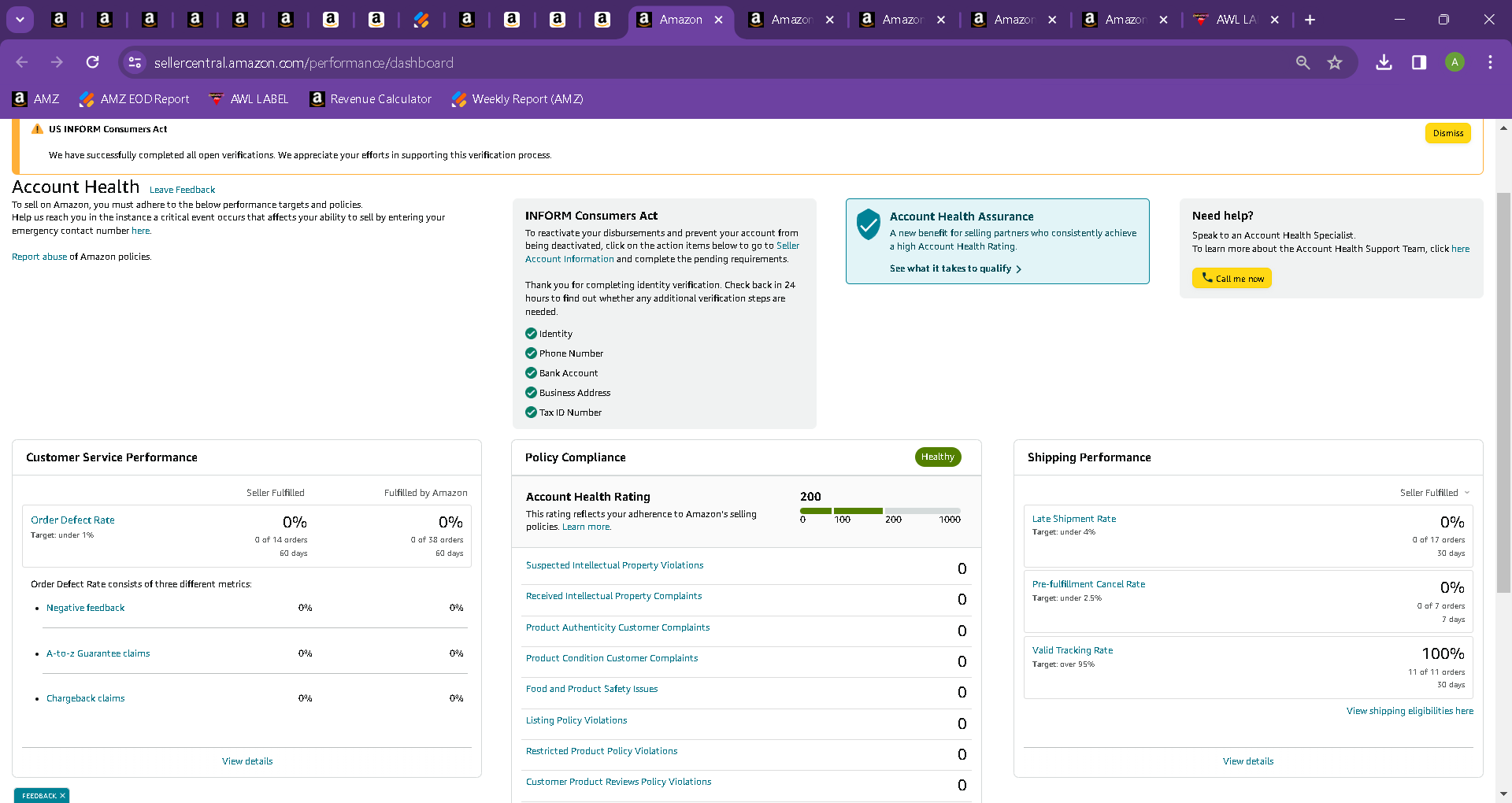1512x803 pixels.
Task: Click the Tax ID Number verified checkmark icon
Action: coord(531,413)
